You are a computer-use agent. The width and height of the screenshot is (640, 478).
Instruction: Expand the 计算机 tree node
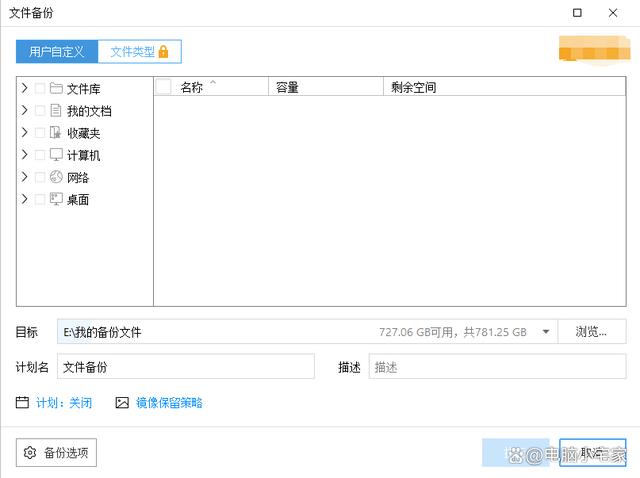[x=24, y=155]
